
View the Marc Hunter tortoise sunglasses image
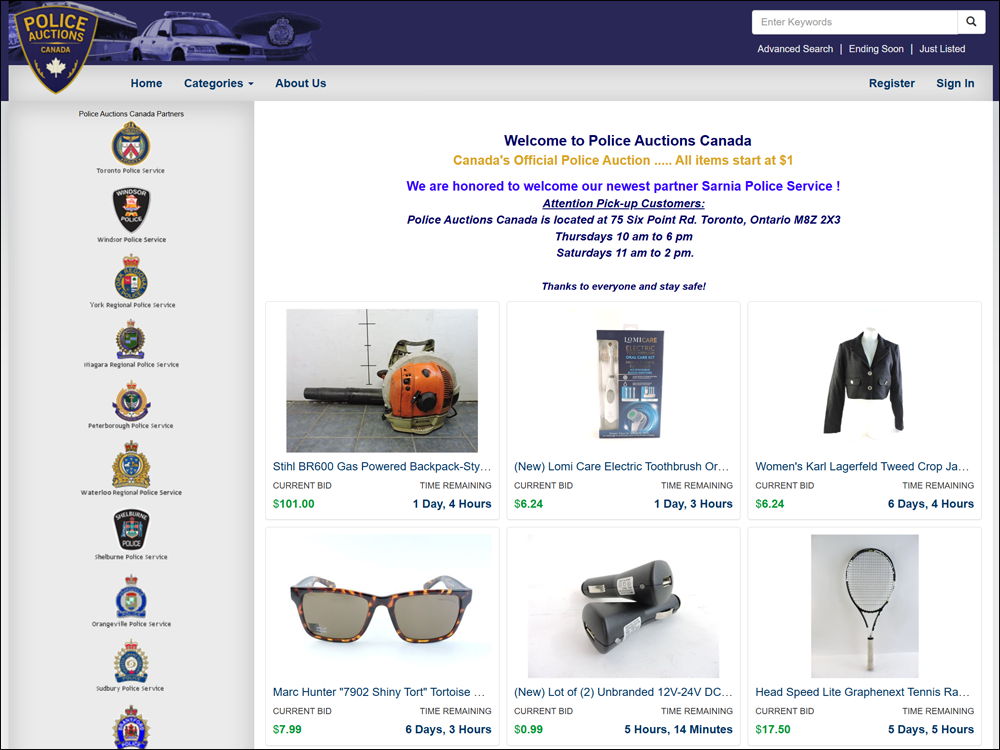click(382, 606)
